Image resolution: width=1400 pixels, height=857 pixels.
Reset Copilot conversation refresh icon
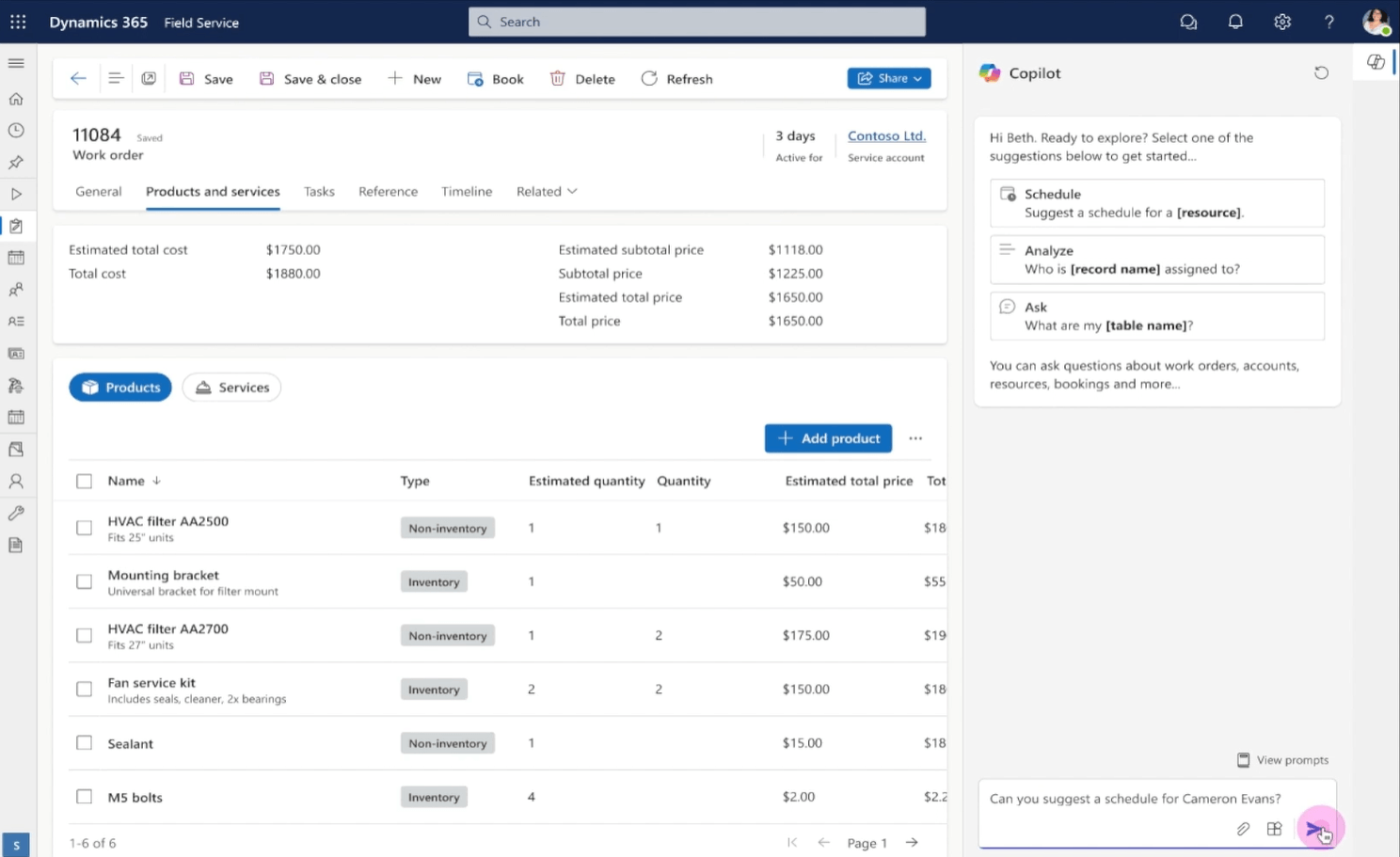click(x=1321, y=72)
